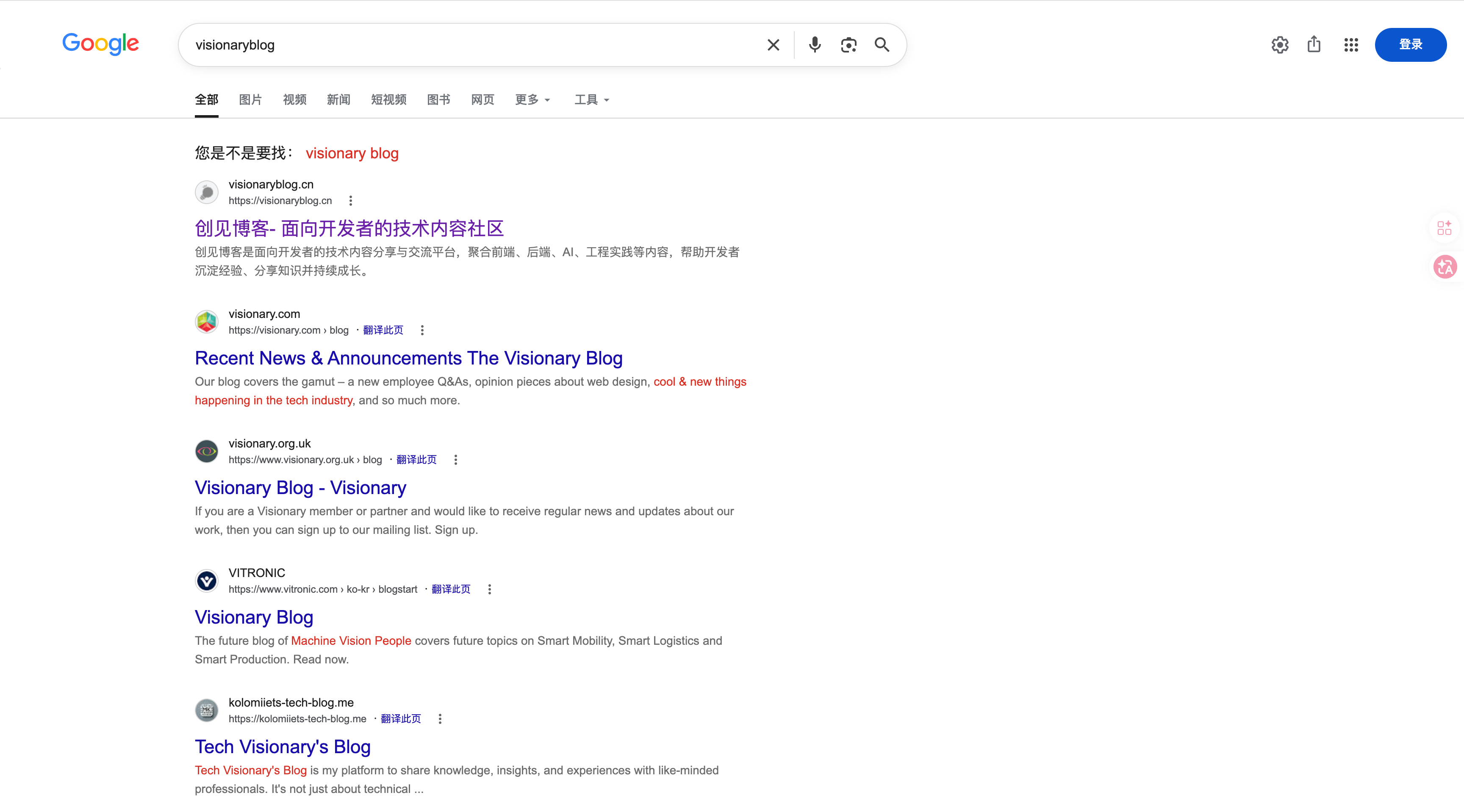1464x812 pixels.
Task: Click the visionaryblog.cn site favicon
Action: click(206, 193)
